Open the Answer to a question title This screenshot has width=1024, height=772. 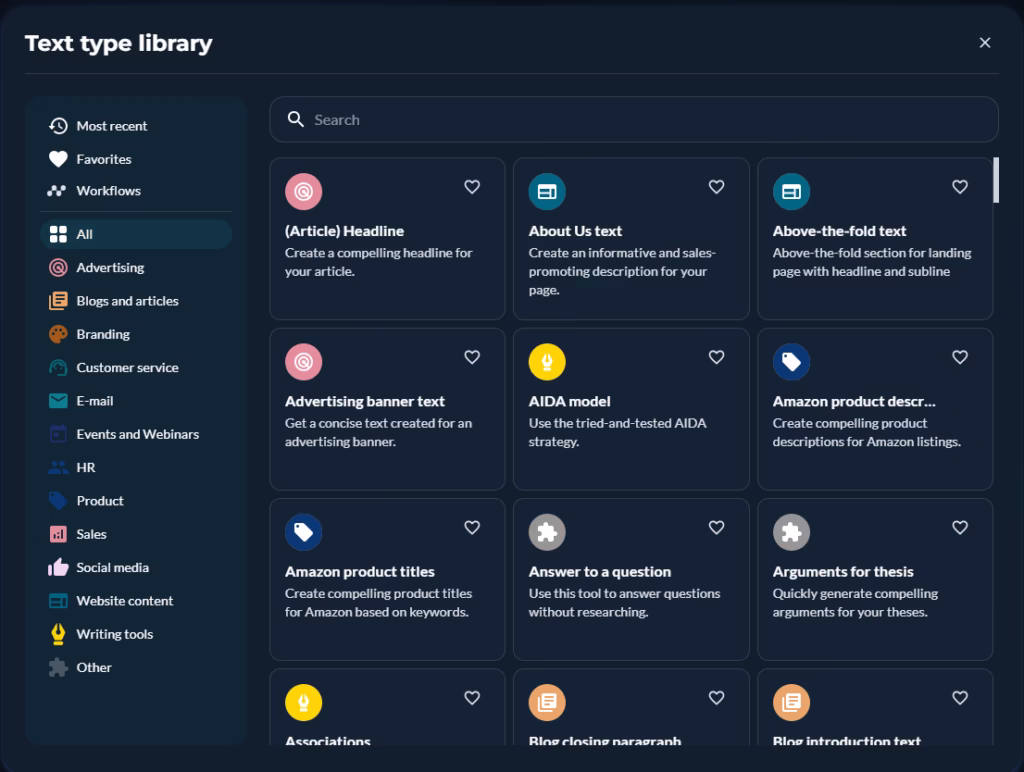click(600, 572)
